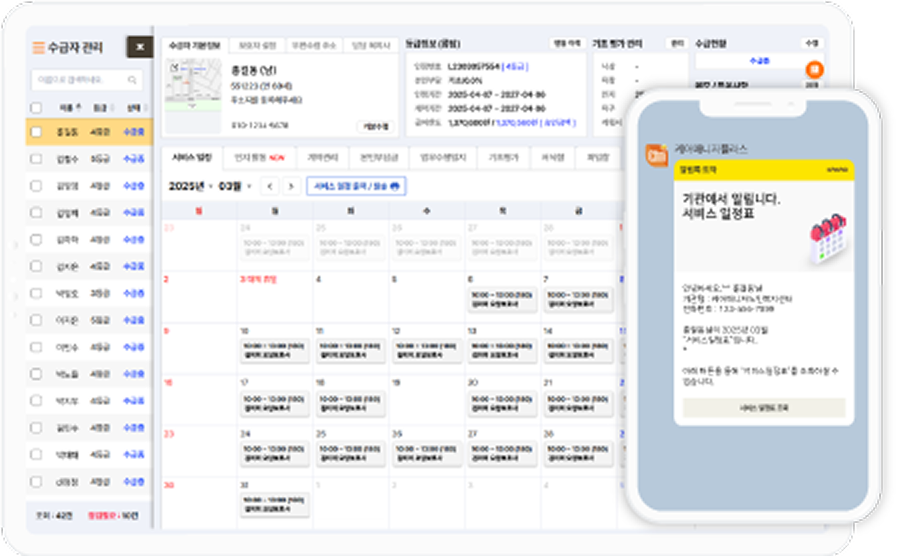Toggle the select-all checkbox in list header
The image size is (920, 556).
[x=37, y=107]
